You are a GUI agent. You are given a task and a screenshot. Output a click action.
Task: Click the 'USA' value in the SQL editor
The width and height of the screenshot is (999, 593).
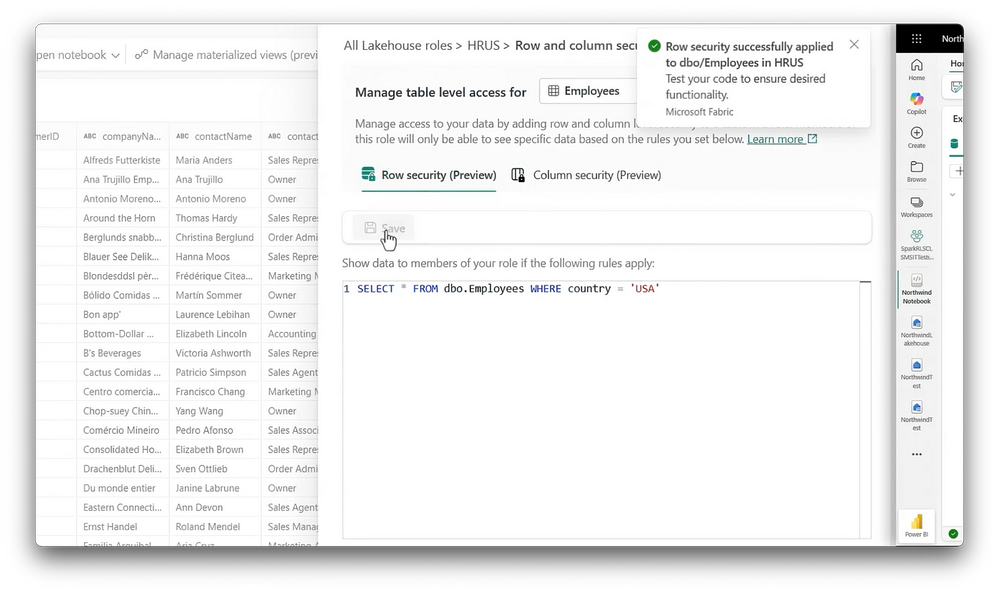[645, 289]
